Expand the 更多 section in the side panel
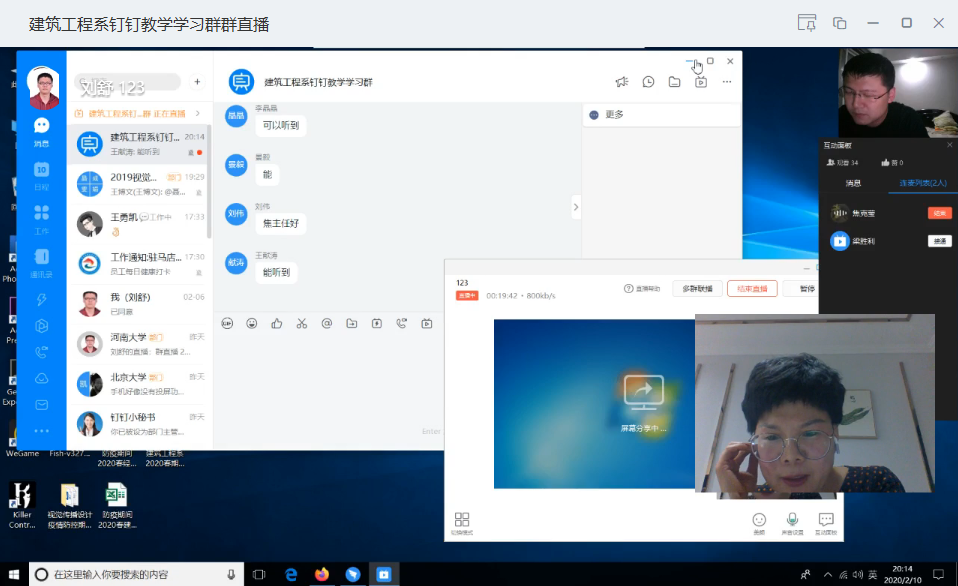The image size is (958, 586). 661,114
